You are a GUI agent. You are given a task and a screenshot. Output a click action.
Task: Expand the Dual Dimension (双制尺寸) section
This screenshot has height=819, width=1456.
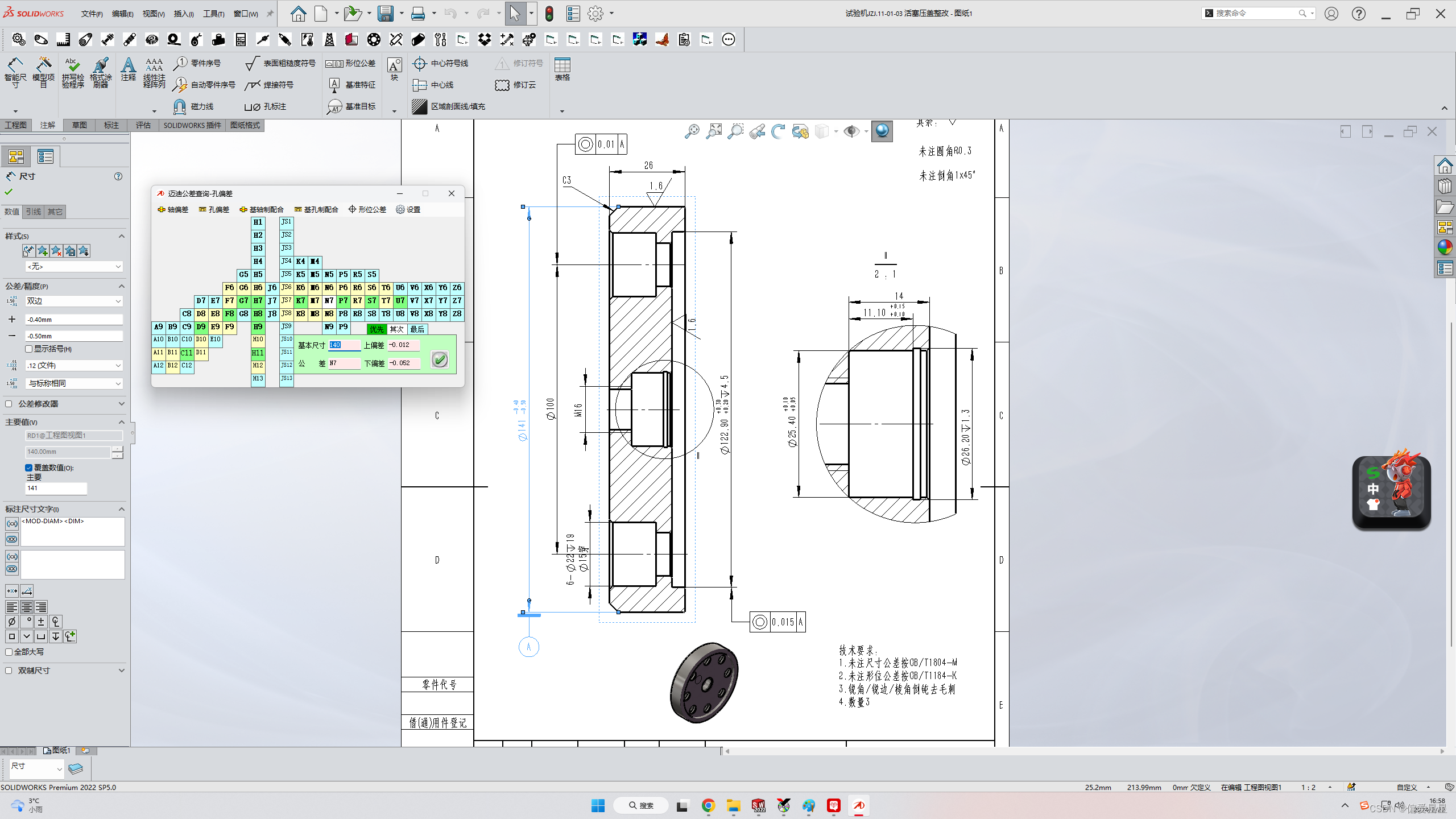tap(121, 671)
